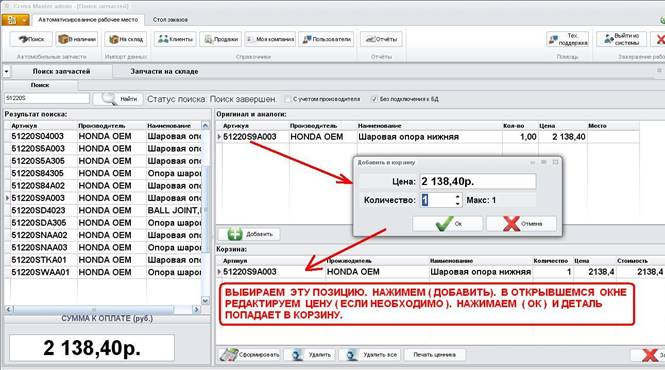Open the В наличии stock toolbar button

[77, 39]
